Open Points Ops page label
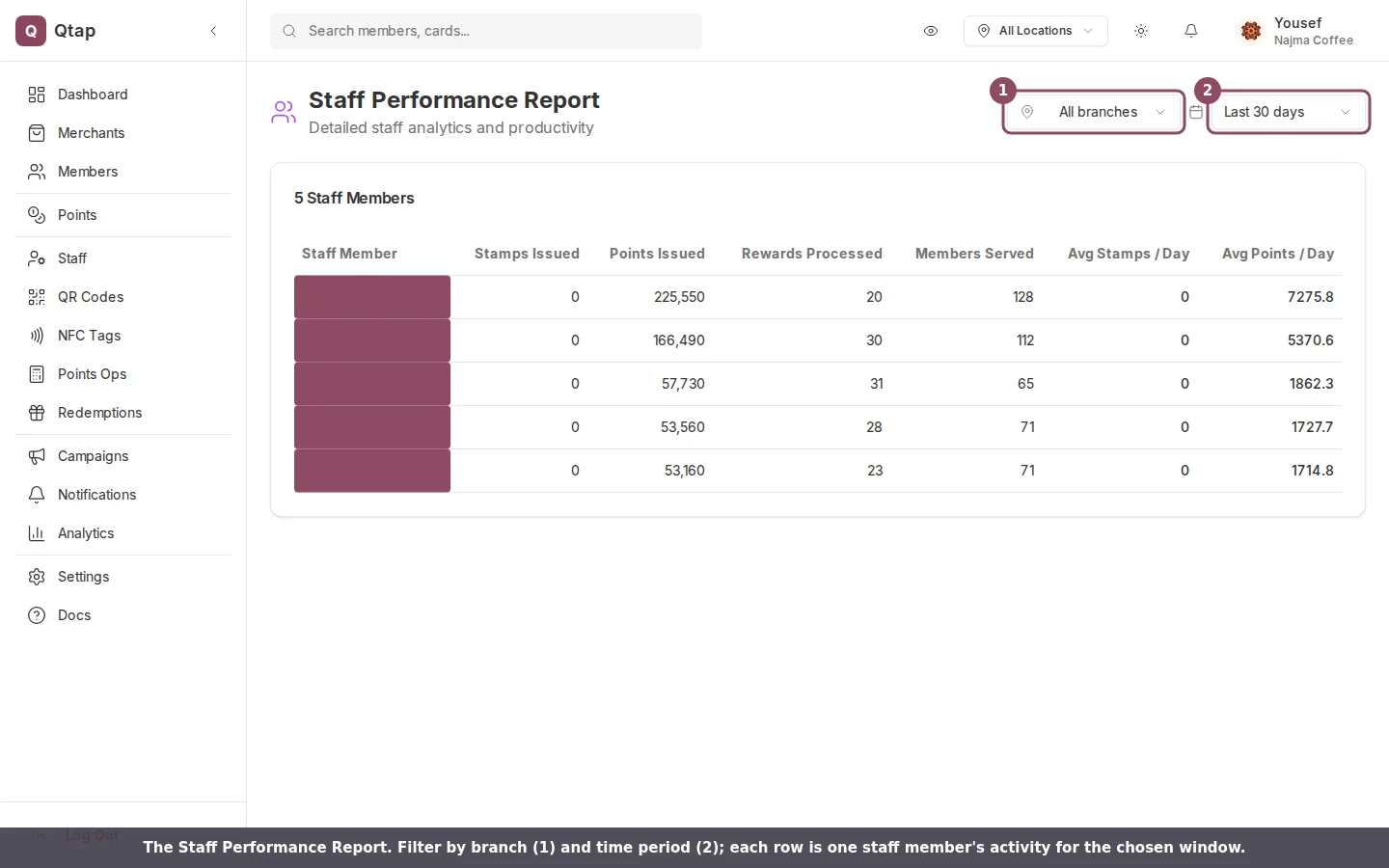Viewport: 1389px width, 868px height. tap(92, 374)
